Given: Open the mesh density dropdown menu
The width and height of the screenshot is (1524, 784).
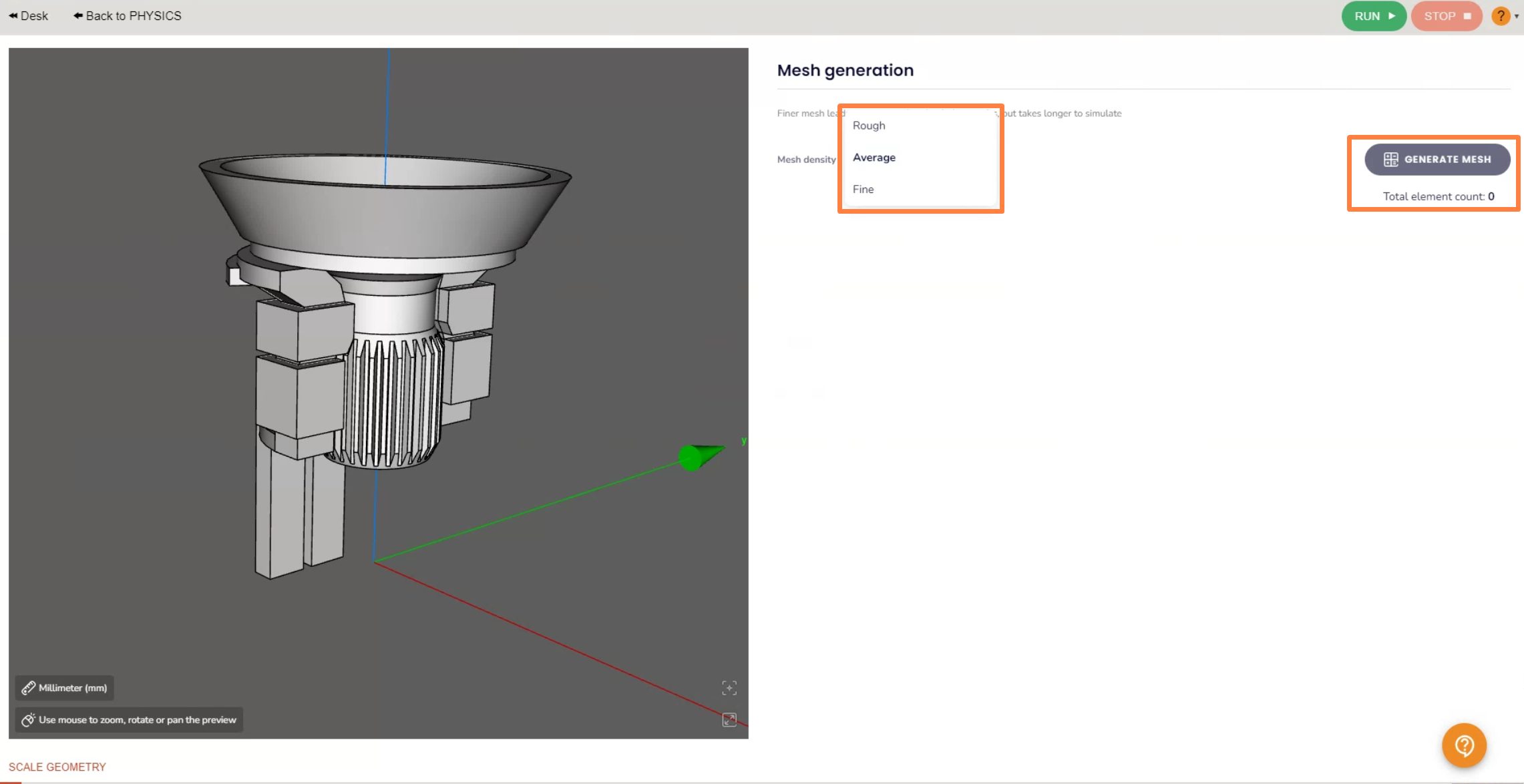Looking at the screenshot, I should pyautogui.click(x=920, y=157).
